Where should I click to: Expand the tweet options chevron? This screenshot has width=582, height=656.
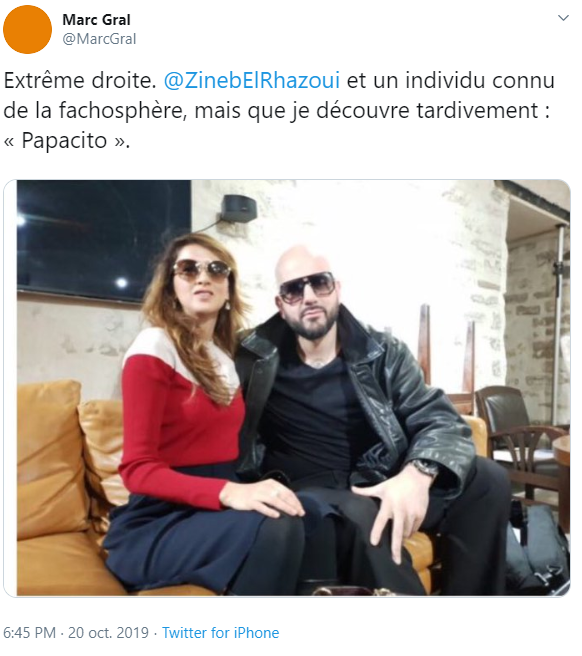click(x=564, y=18)
